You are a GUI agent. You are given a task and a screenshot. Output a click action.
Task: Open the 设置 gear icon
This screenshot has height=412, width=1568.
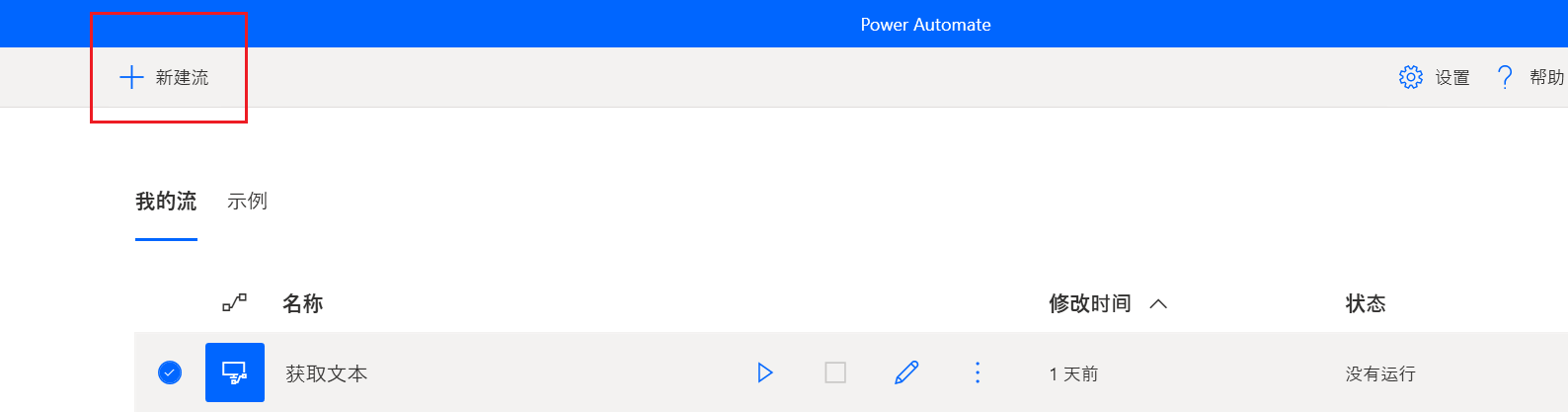[1411, 77]
